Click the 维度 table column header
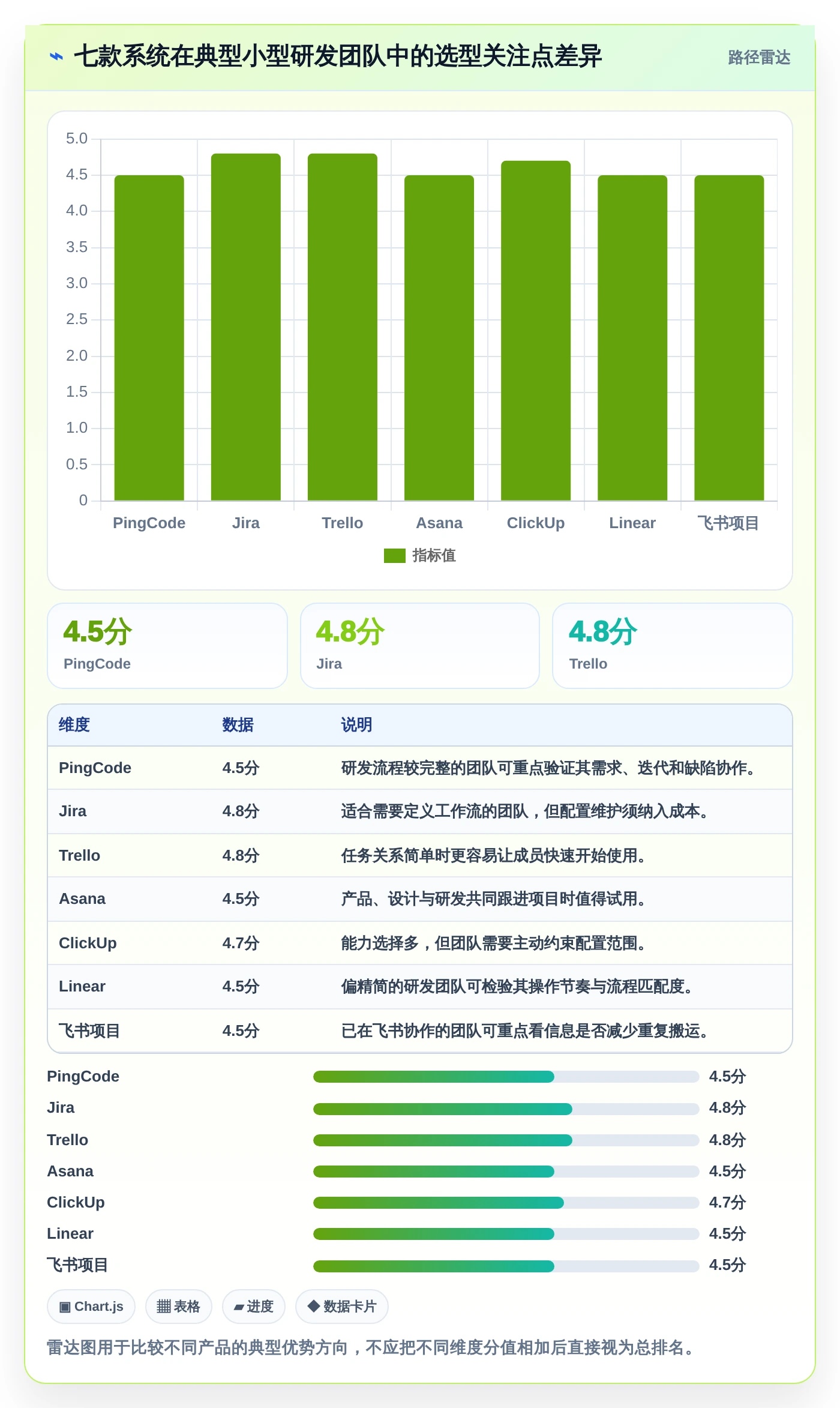Image resolution: width=840 pixels, height=1408 pixels. click(x=74, y=725)
